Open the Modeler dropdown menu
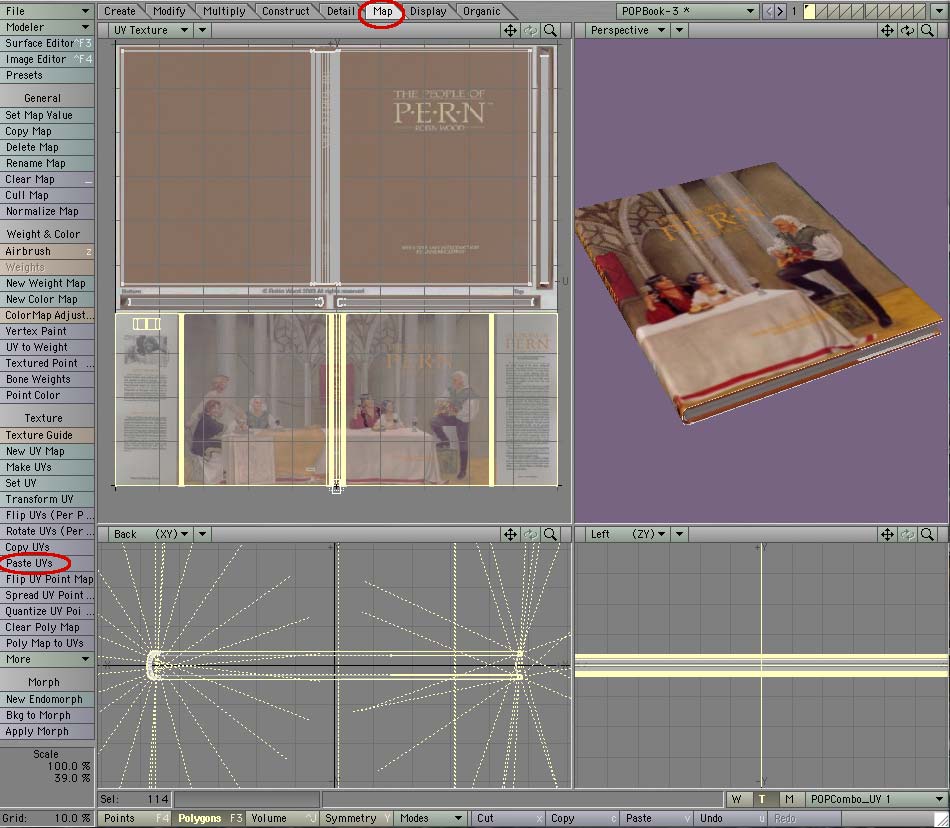 point(47,27)
